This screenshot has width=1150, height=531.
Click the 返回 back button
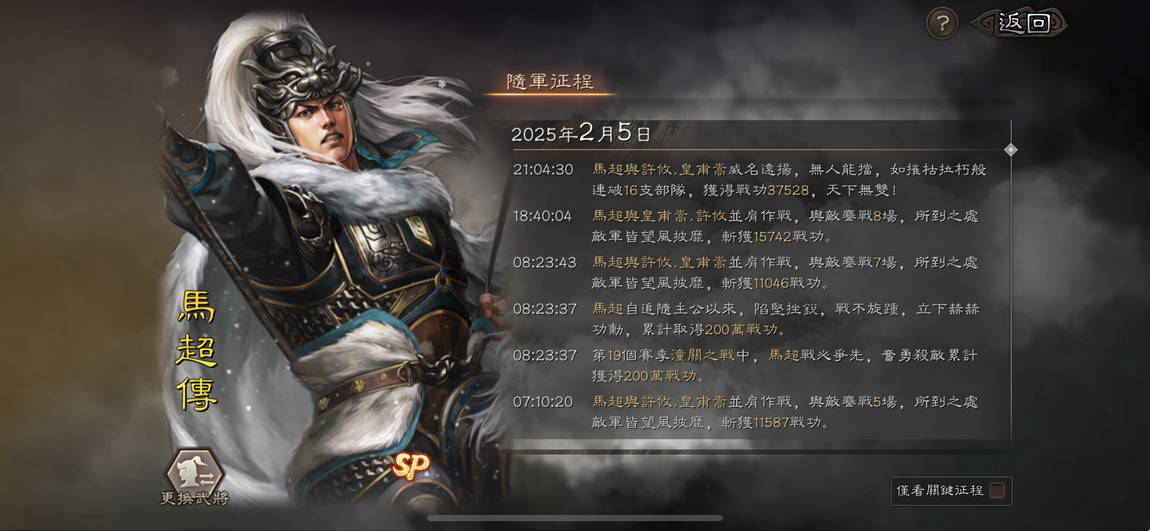pos(1020,23)
